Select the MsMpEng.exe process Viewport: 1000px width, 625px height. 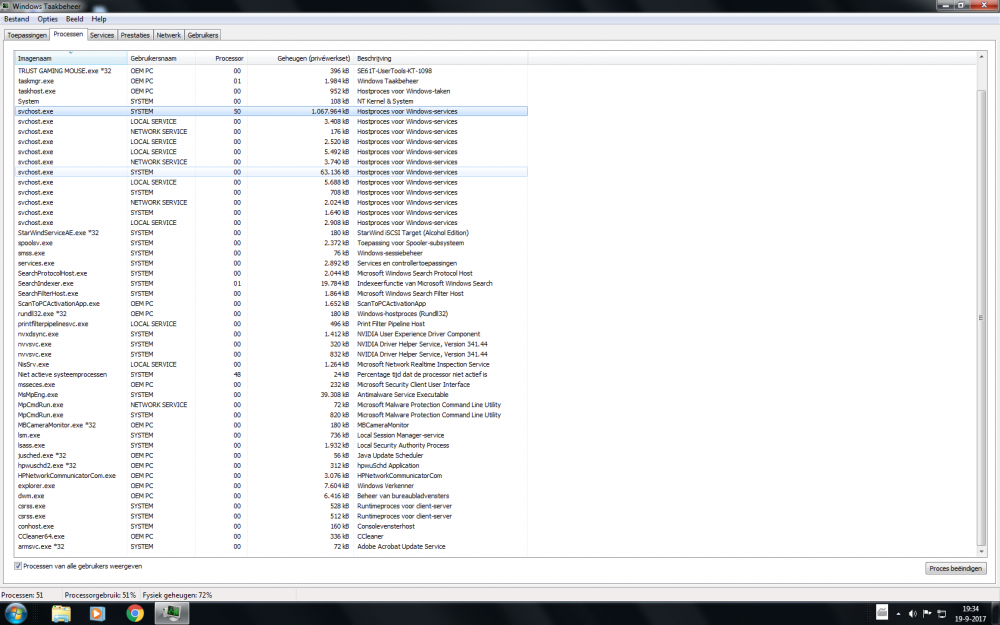271,395
